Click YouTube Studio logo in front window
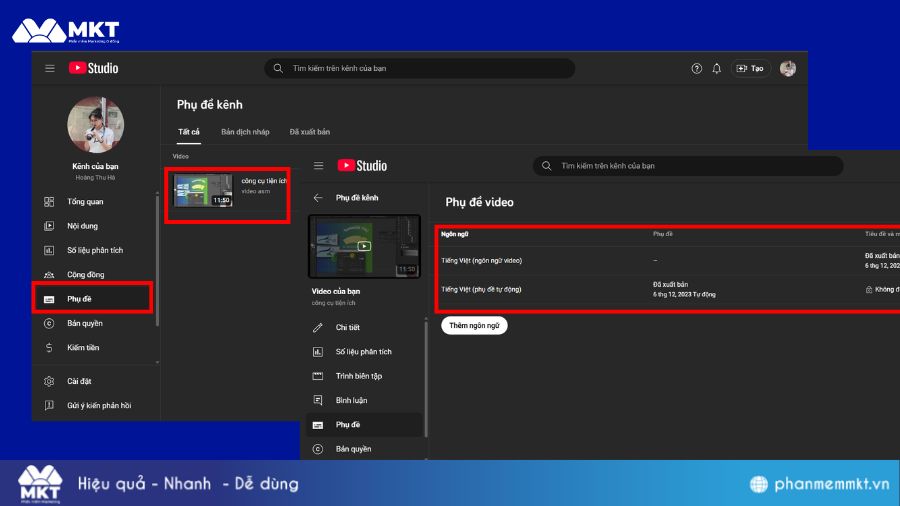 click(362, 166)
